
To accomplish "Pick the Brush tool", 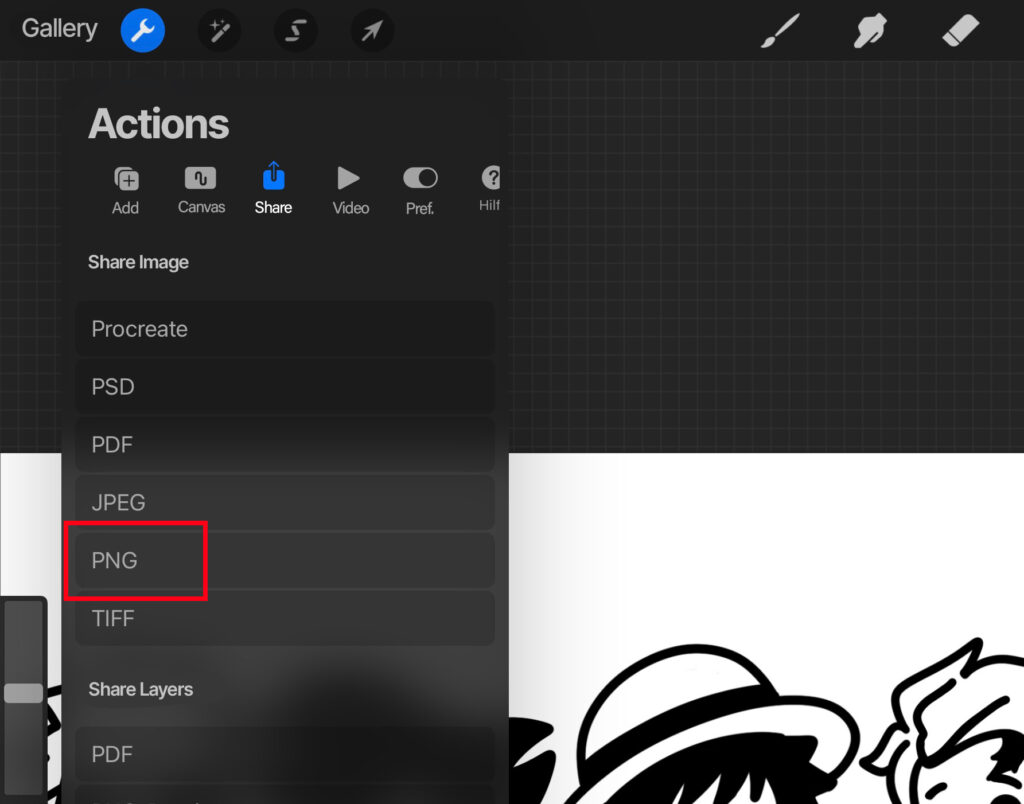I will pyautogui.click(x=779, y=30).
